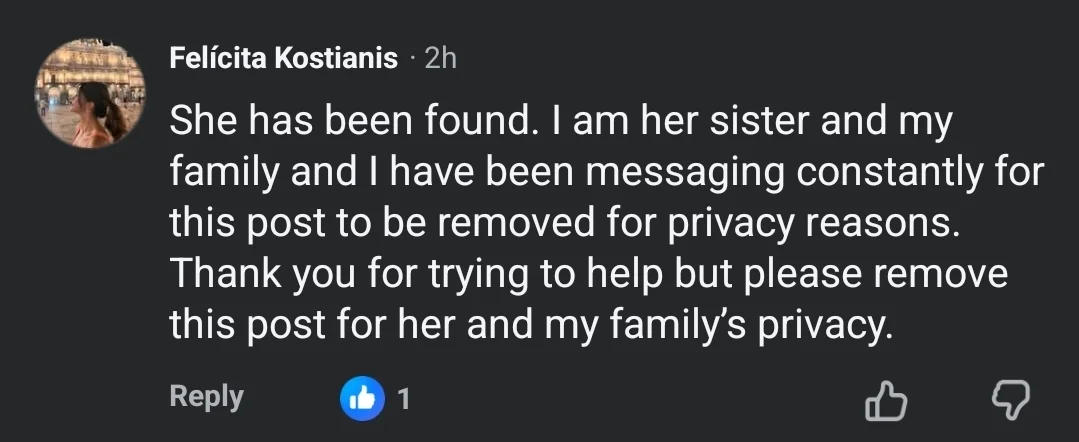Dislike the comment with the thumbs-down icon
Viewport: 1079px width, 442px height.
point(1009,402)
